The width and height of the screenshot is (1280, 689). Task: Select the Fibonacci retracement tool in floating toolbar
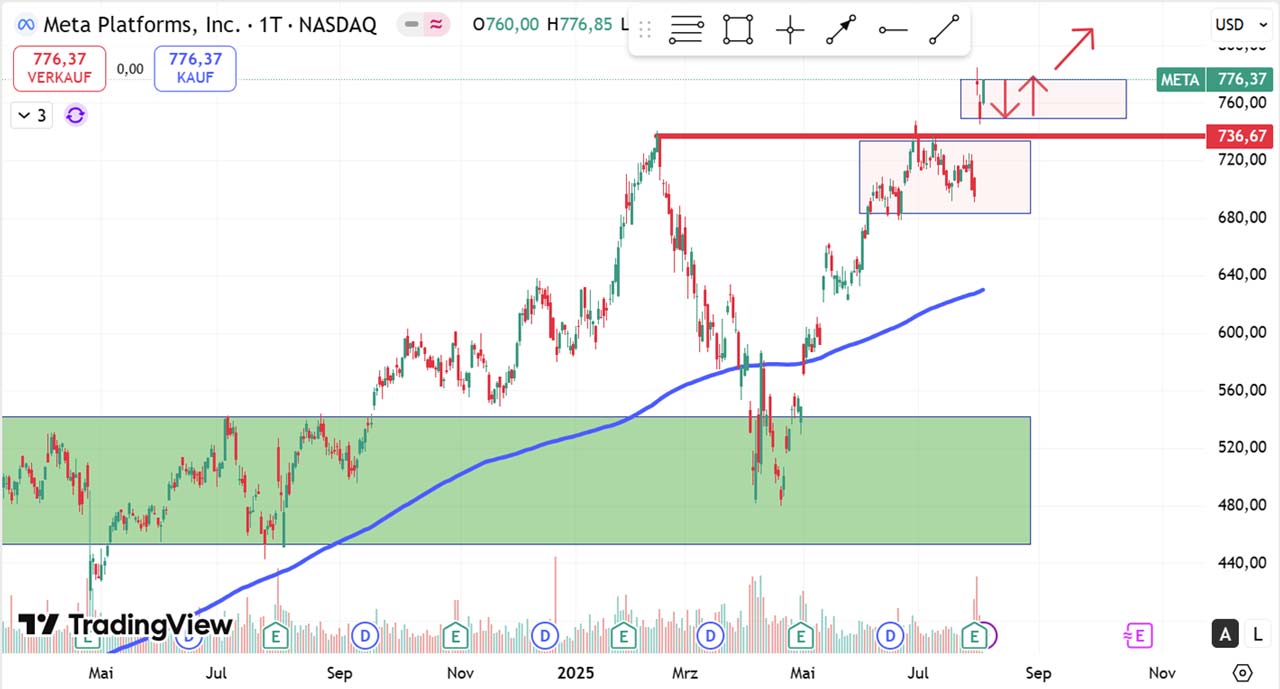(x=686, y=31)
